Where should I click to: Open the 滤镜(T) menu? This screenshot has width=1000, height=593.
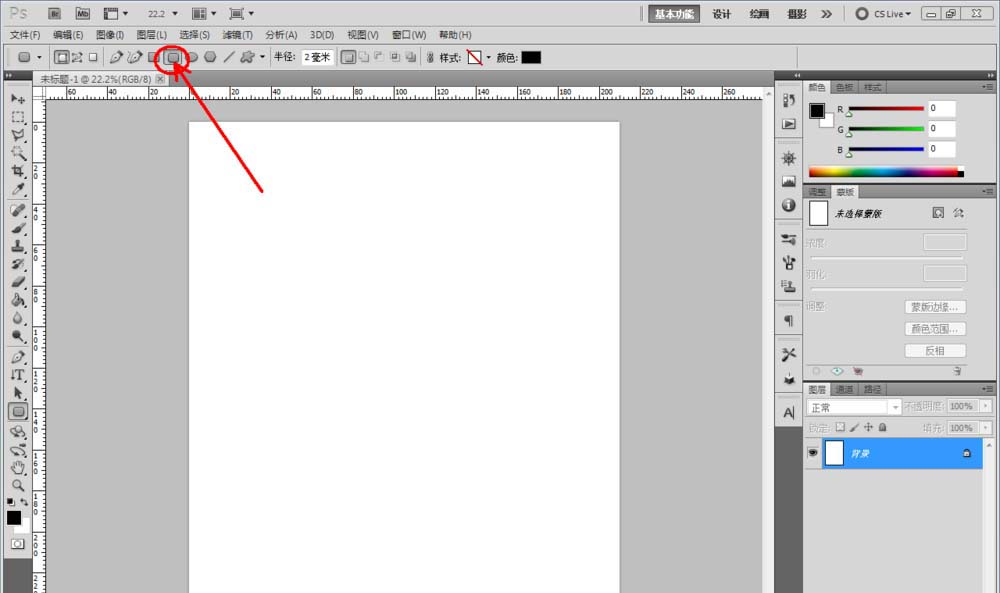pyautogui.click(x=237, y=34)
